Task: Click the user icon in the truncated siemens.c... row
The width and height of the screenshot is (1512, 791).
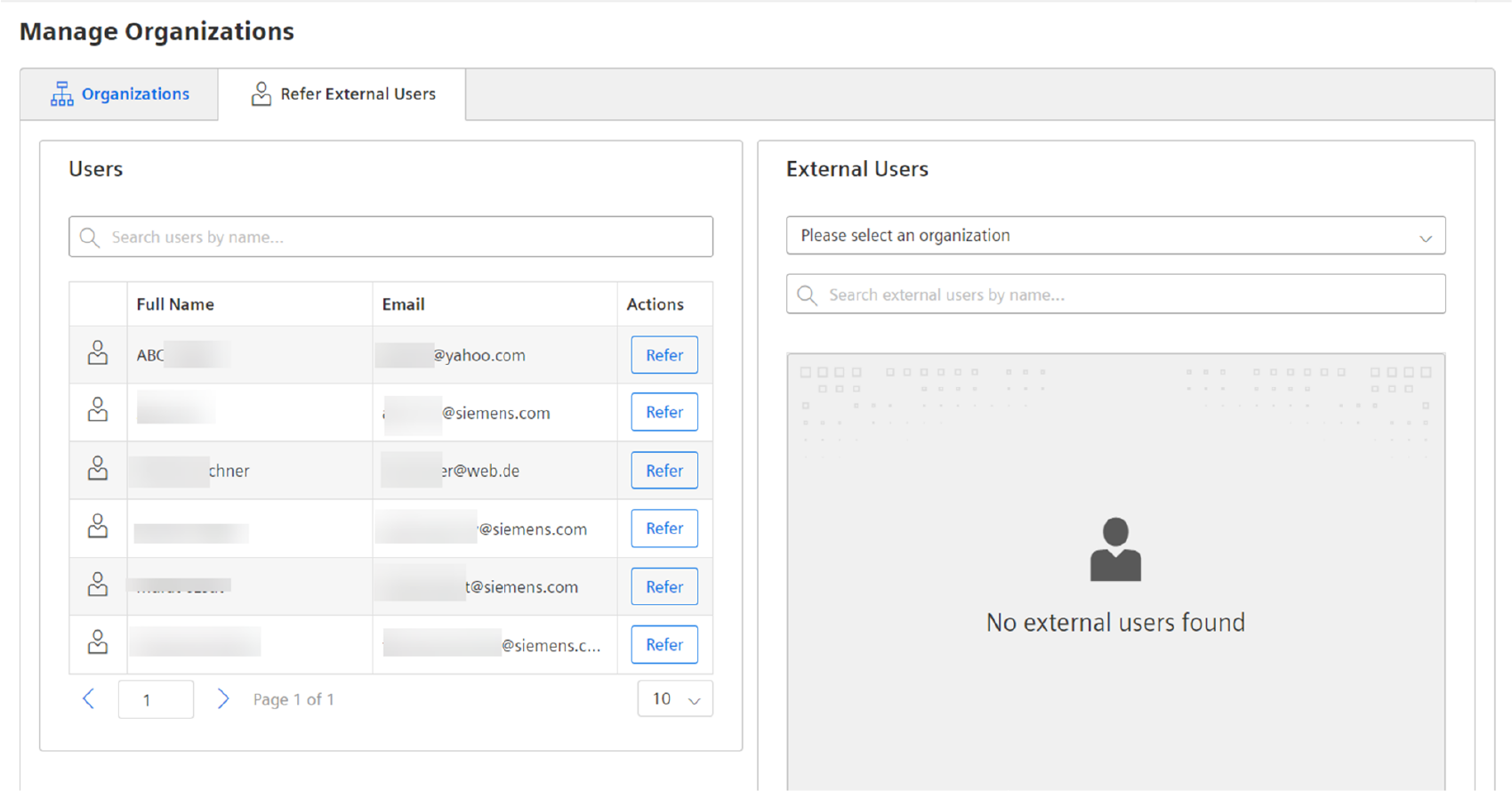Action: [x=98, y=642]
